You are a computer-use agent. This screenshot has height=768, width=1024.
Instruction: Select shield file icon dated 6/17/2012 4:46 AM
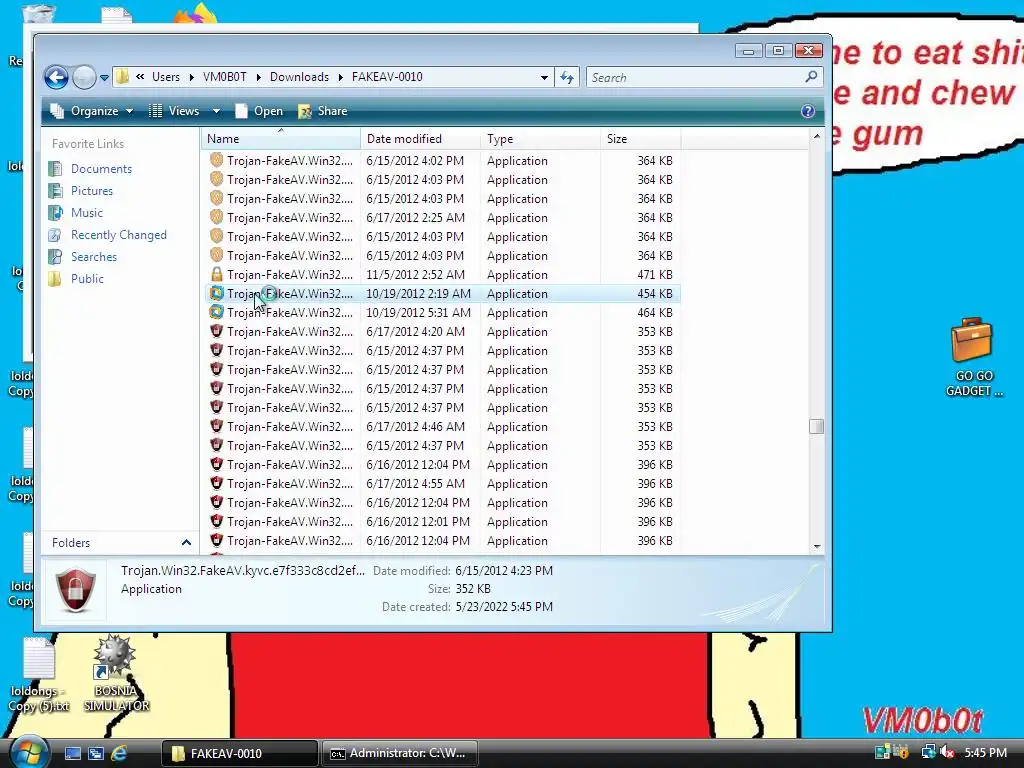tap(216, 426)
